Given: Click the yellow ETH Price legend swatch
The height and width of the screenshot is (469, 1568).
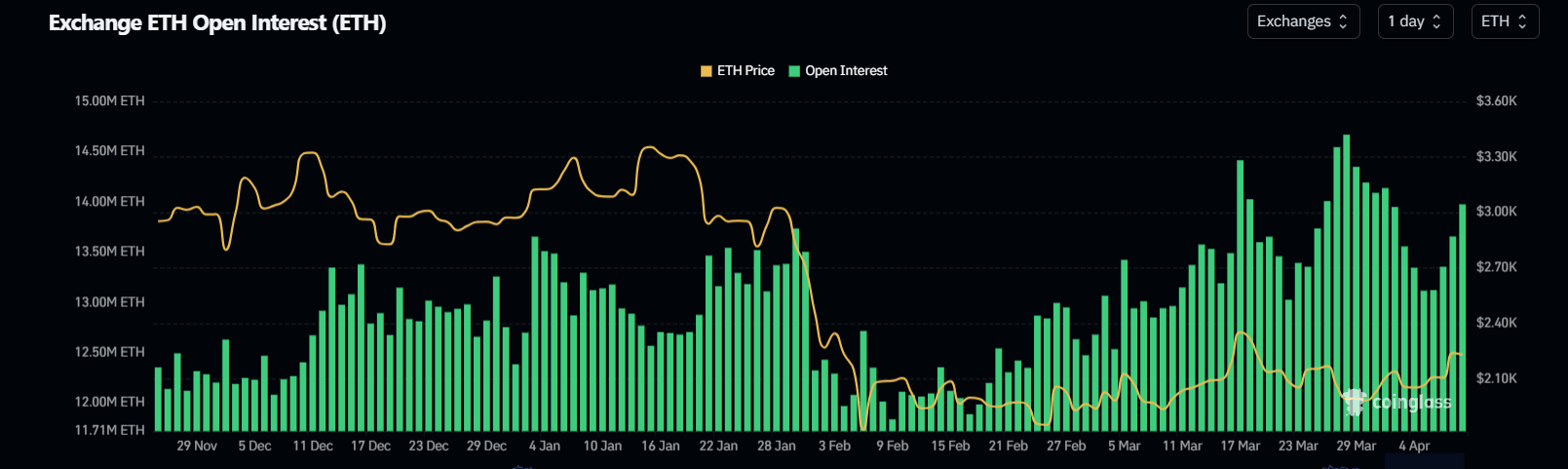Looking at the screenshot, I should [x=707, y=71].
